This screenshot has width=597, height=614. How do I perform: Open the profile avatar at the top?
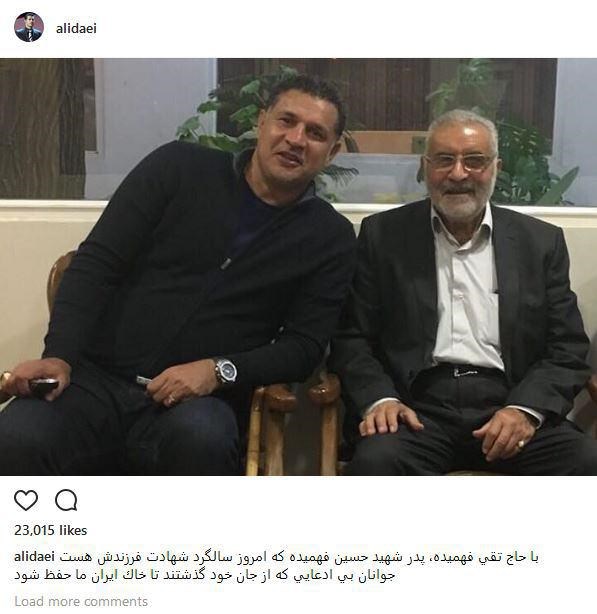(29, 27)
